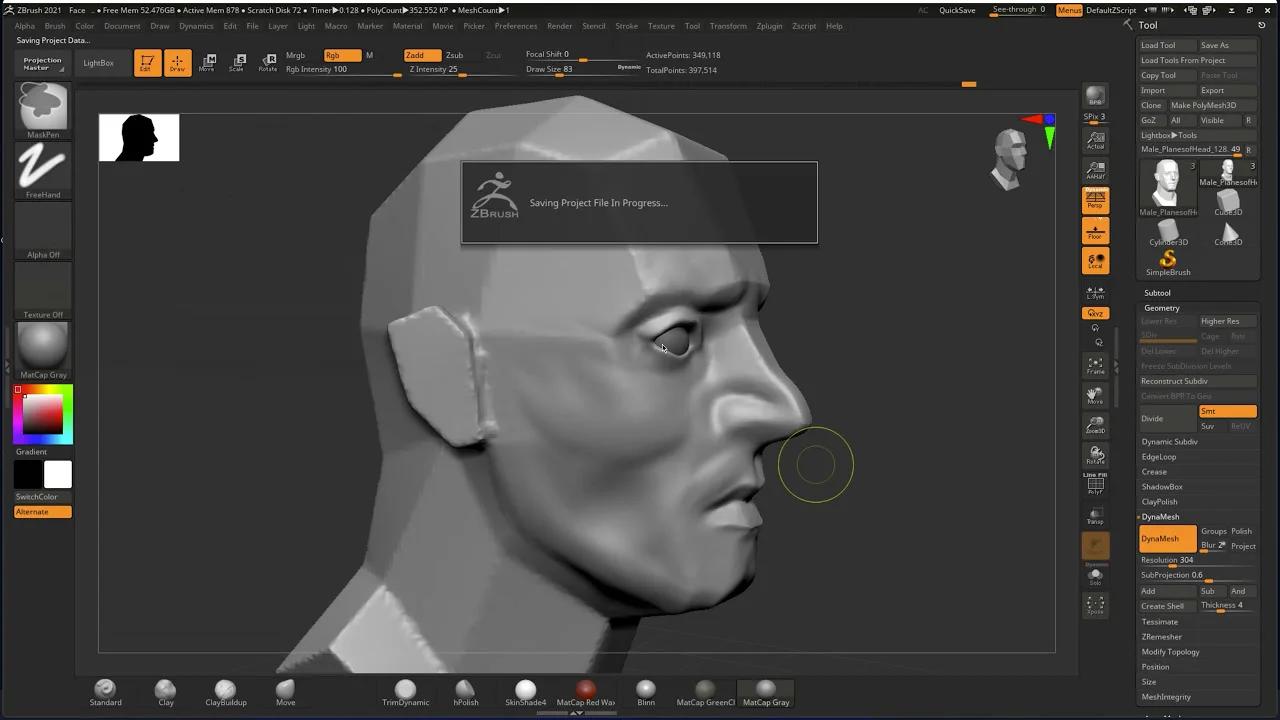Viewport: 1280px width, 720px height.
Task: Select the SkinShade4 material
Action: pos(525,690)
